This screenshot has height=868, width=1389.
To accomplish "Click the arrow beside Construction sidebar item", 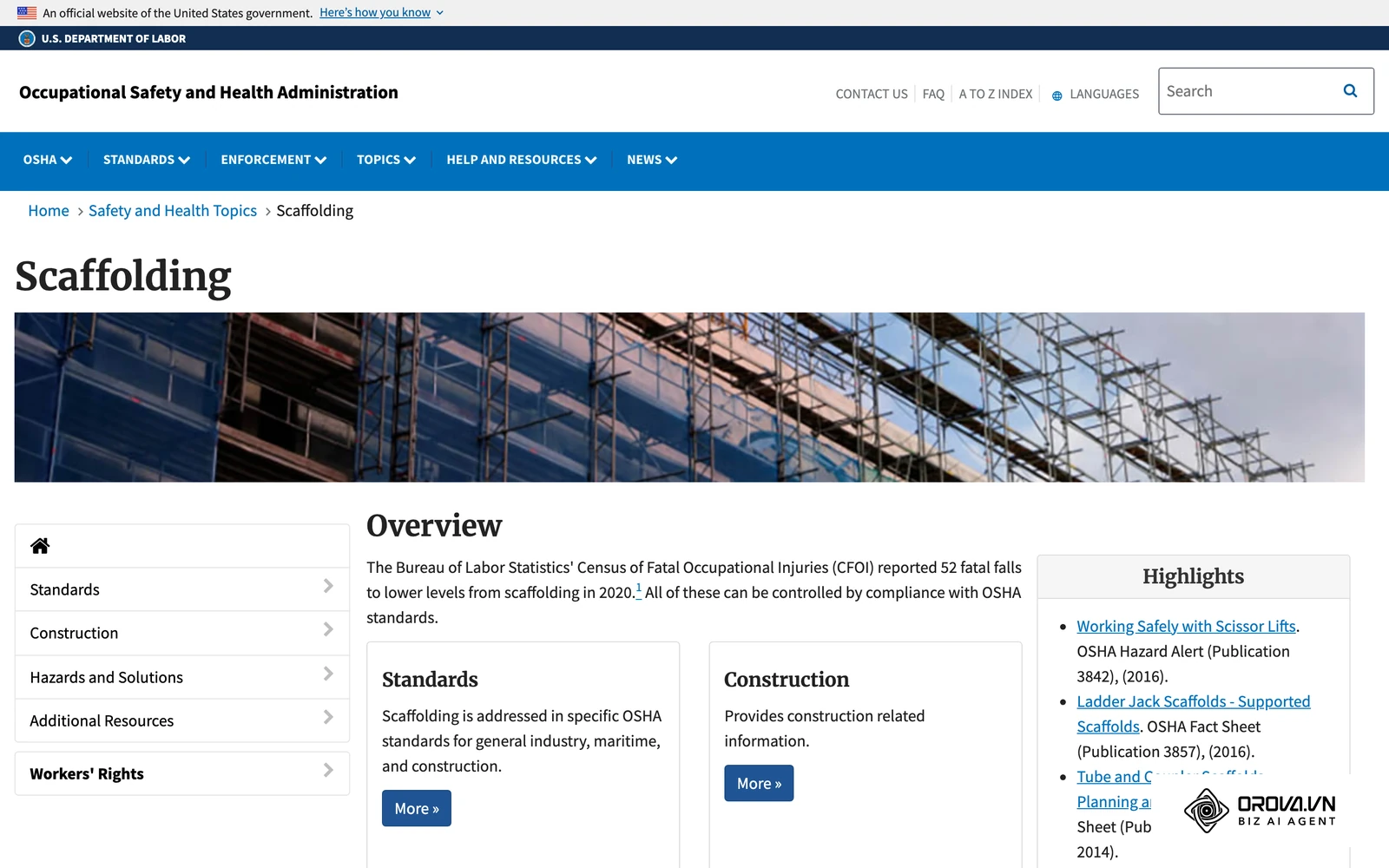I will pyautogui.click(x=328, y=629).
